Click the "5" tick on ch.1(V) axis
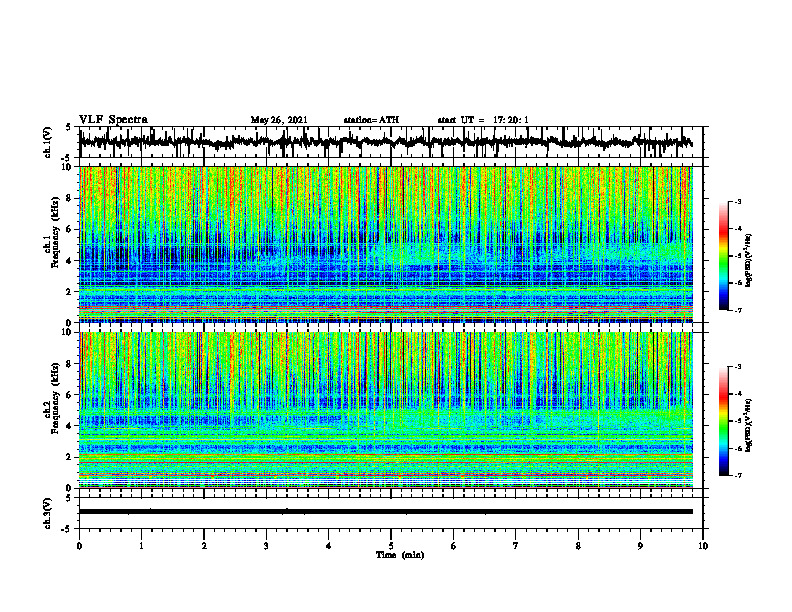Viewport: 792px width, 612px height. click(x=68, y=127)
